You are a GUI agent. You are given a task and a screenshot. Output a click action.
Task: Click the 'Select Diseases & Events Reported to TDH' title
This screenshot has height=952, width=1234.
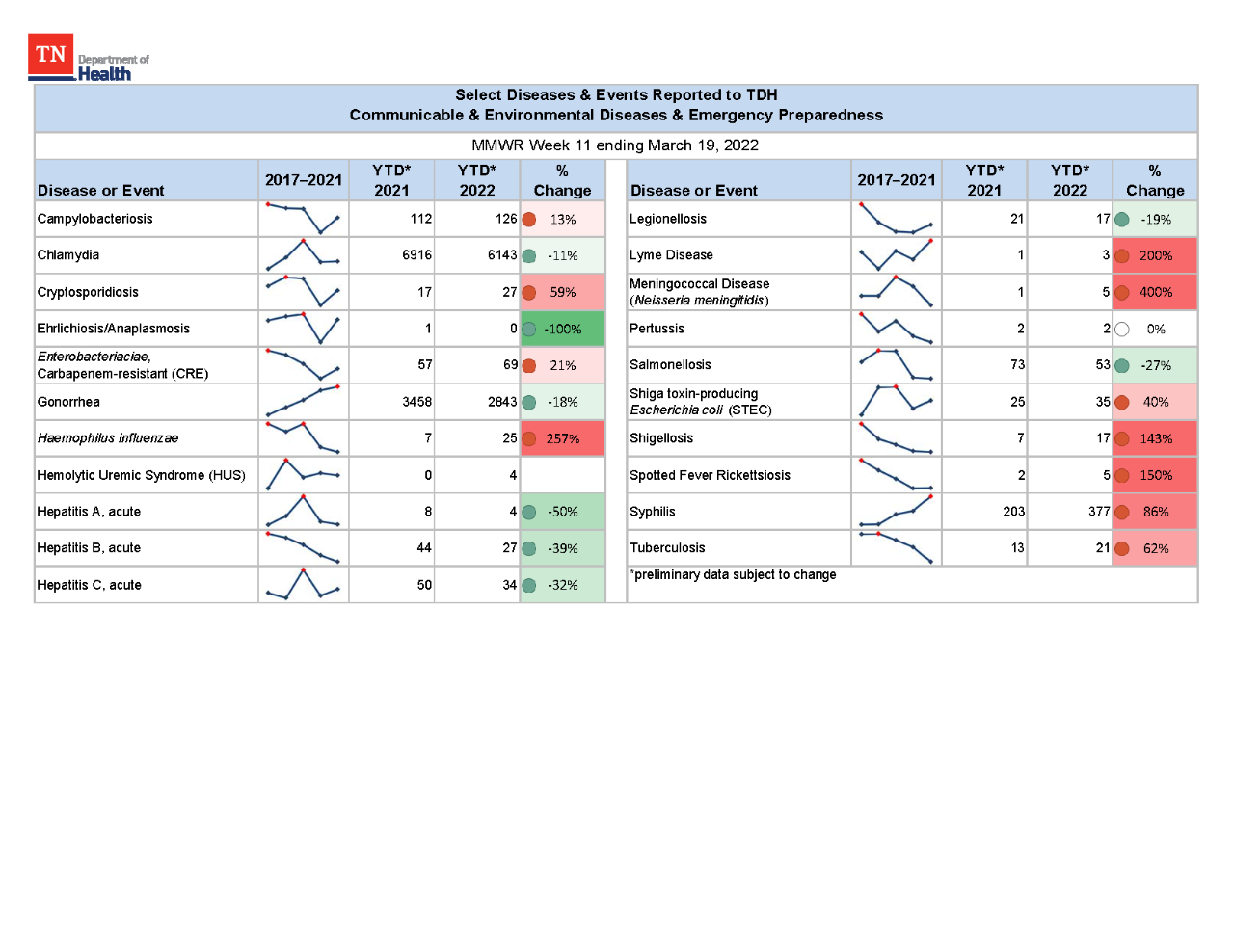pos(616,94)
